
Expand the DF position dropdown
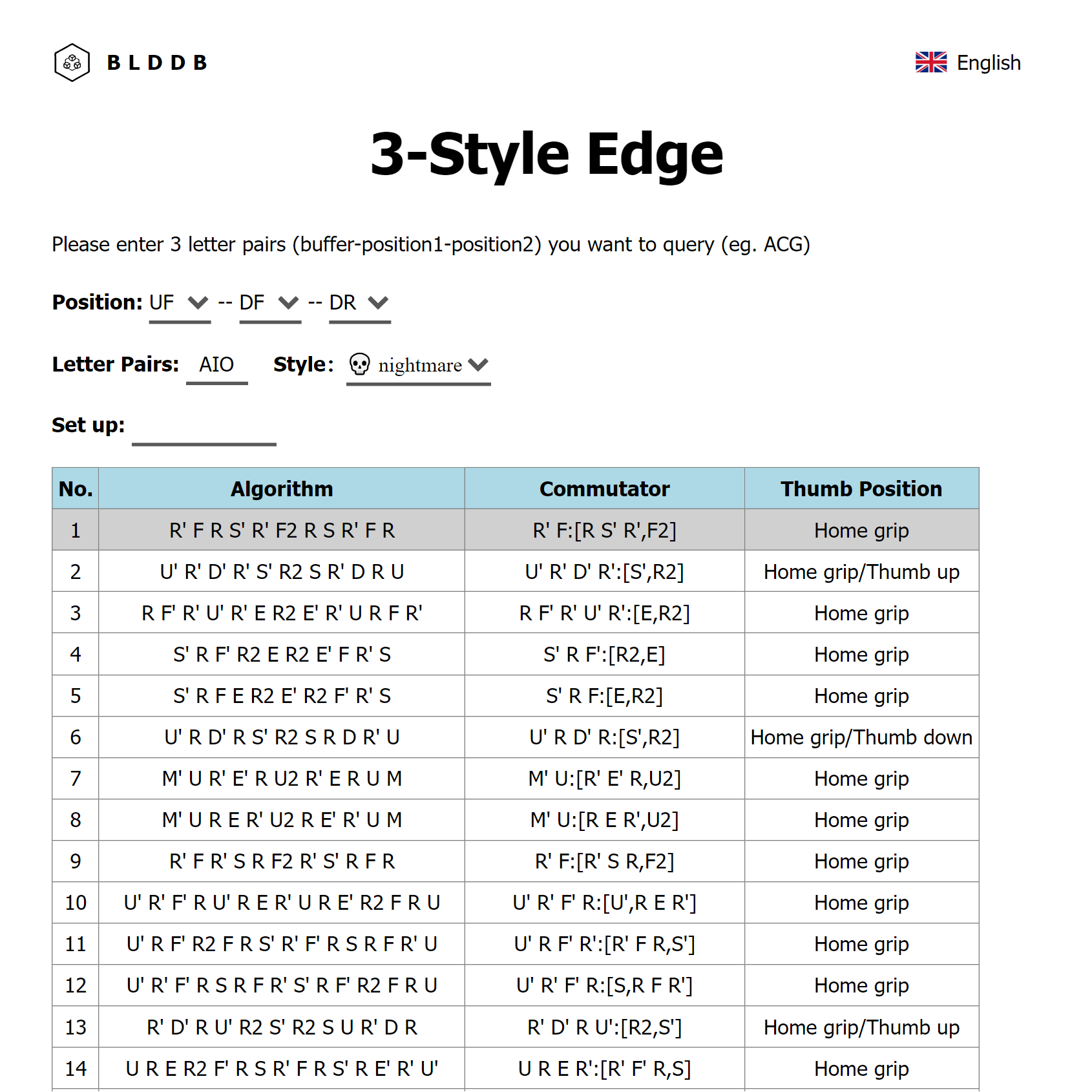point(269,302)
